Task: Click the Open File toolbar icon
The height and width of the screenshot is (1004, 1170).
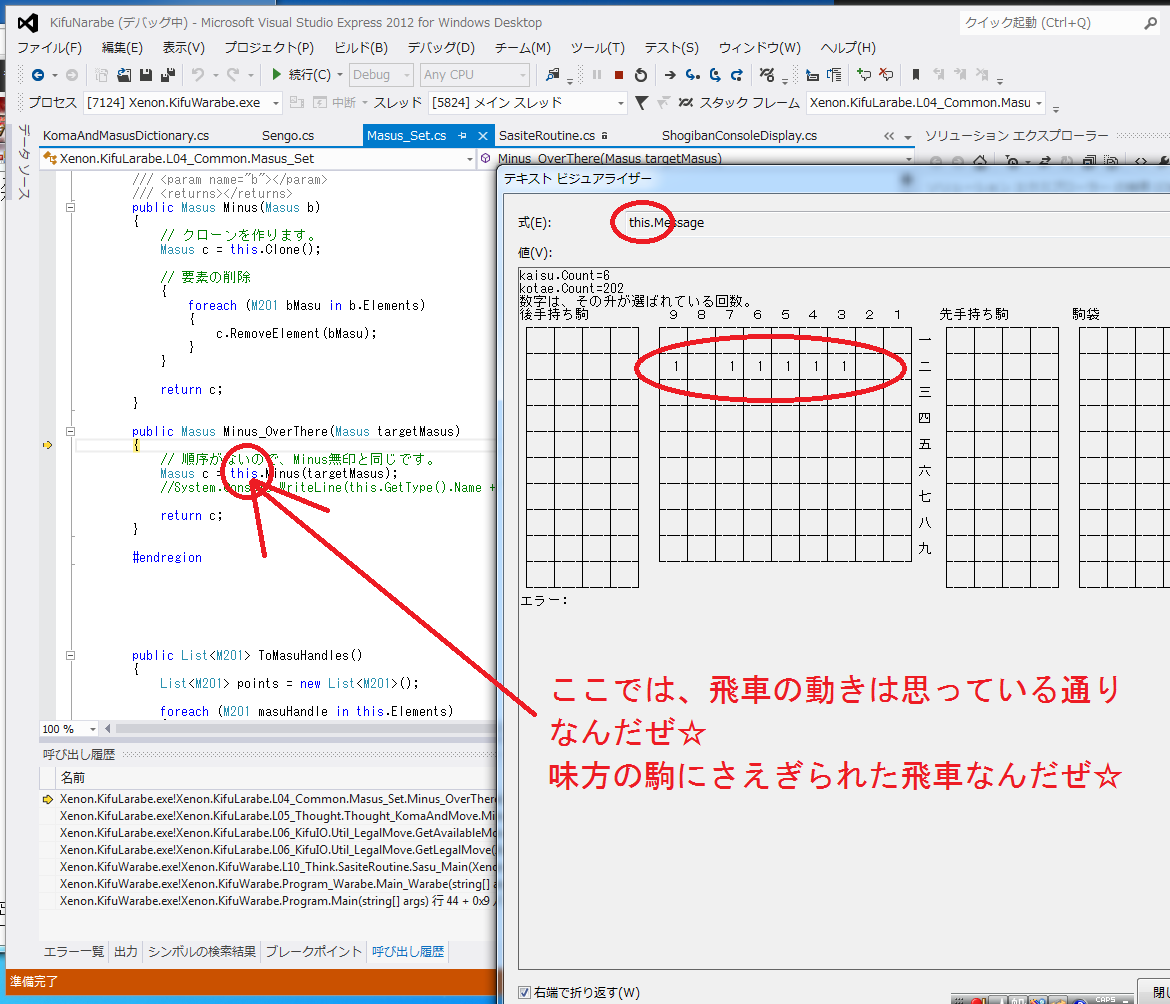Action: 124,75
